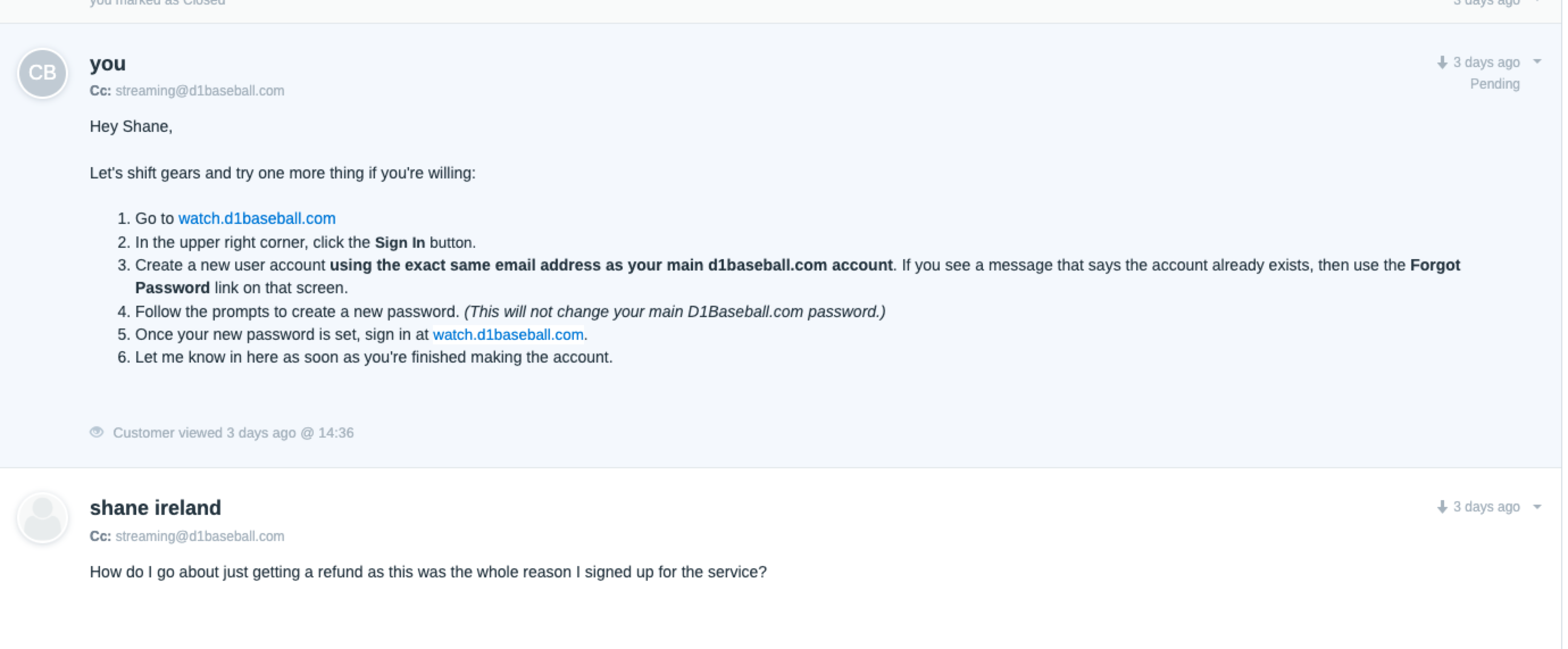Click the eye icon beside Customer viewed
This screenshot has height=649, width=1568.
(x=97, y=432)
